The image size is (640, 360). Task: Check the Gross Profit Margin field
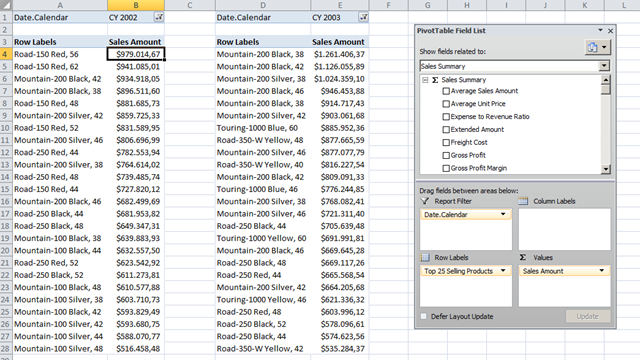tap(446, 168)
